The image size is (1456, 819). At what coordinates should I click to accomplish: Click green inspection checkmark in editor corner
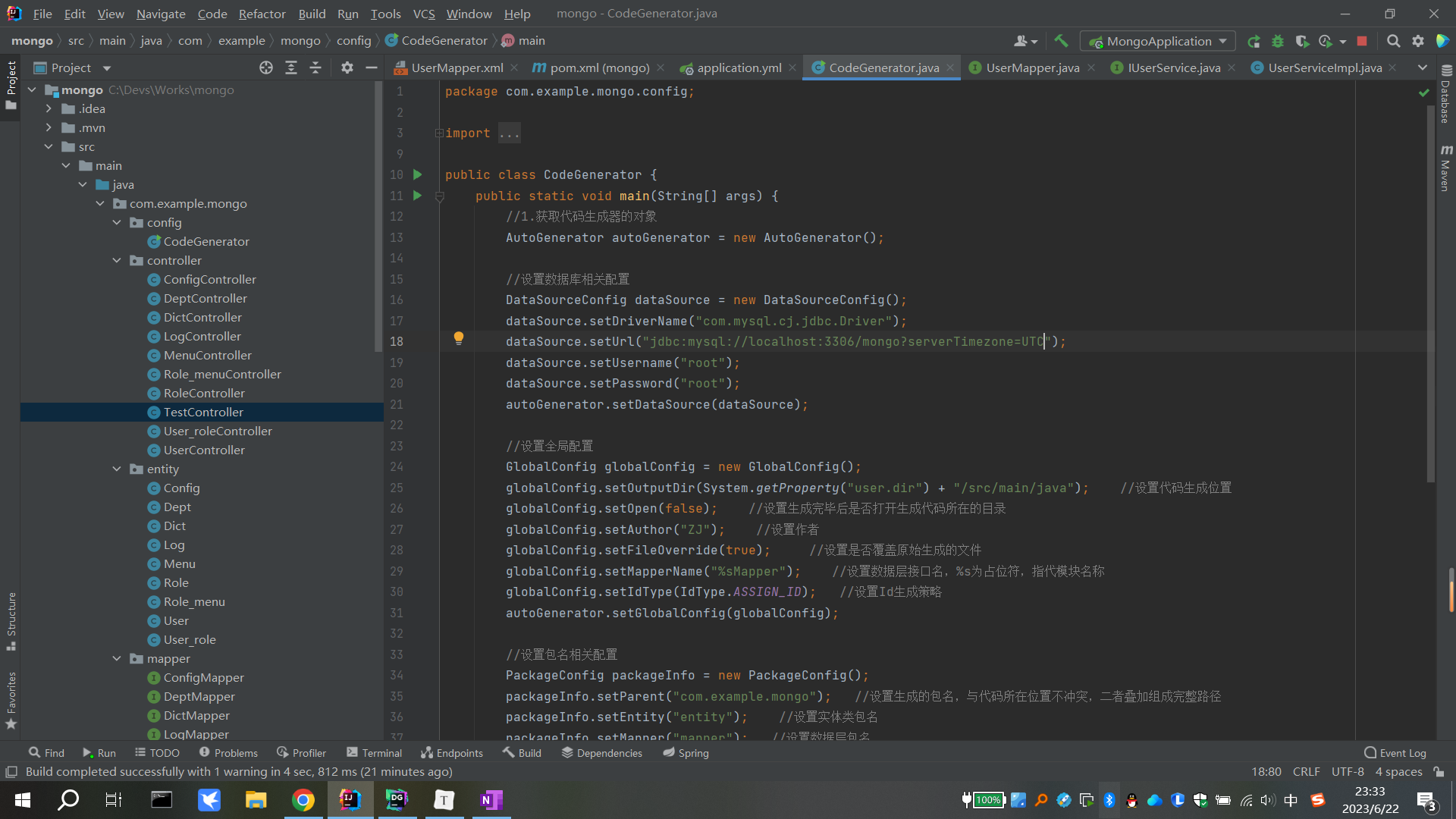(x=1423, y=92)
